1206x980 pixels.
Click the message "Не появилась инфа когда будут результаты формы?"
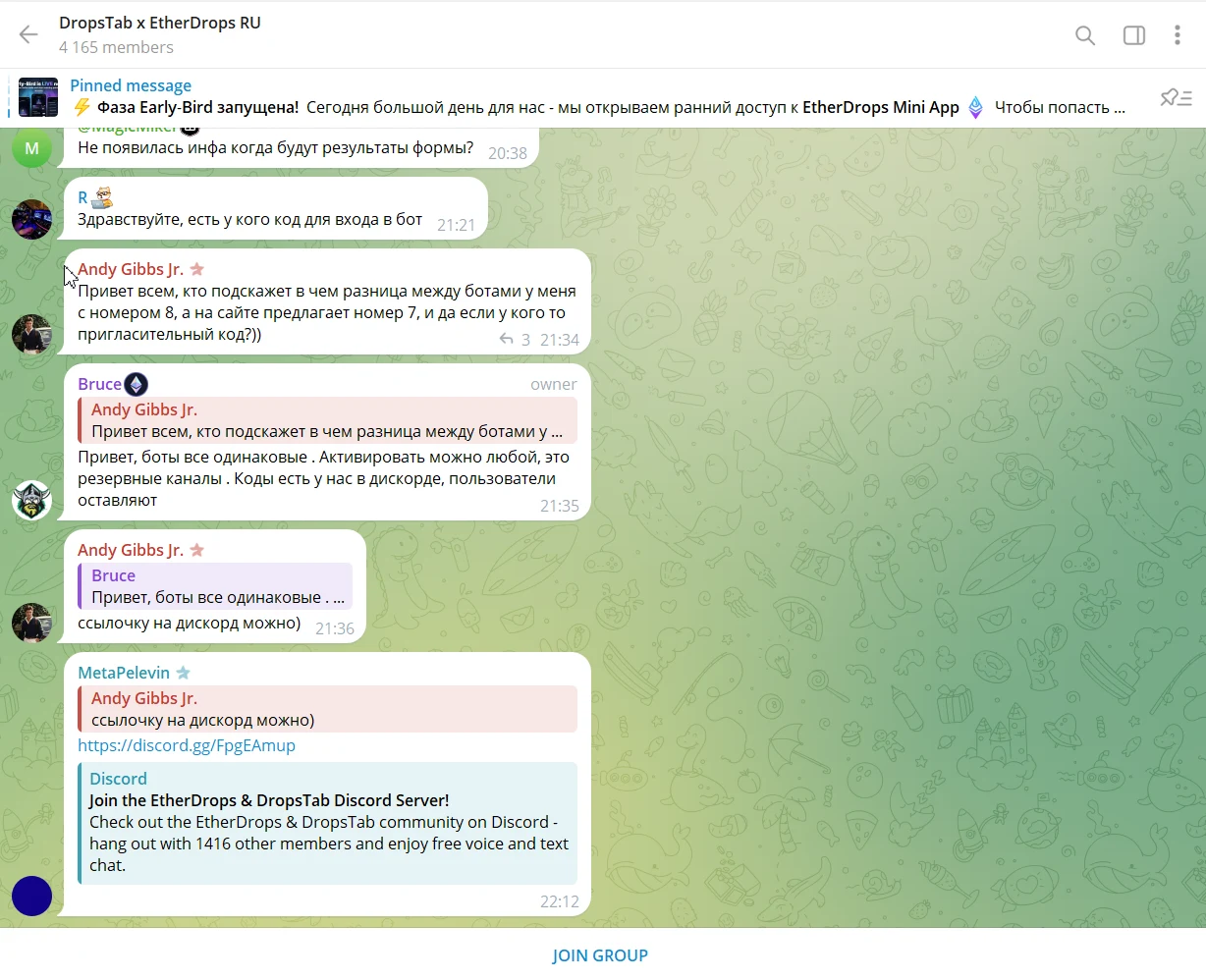click(x=275, y=148)
